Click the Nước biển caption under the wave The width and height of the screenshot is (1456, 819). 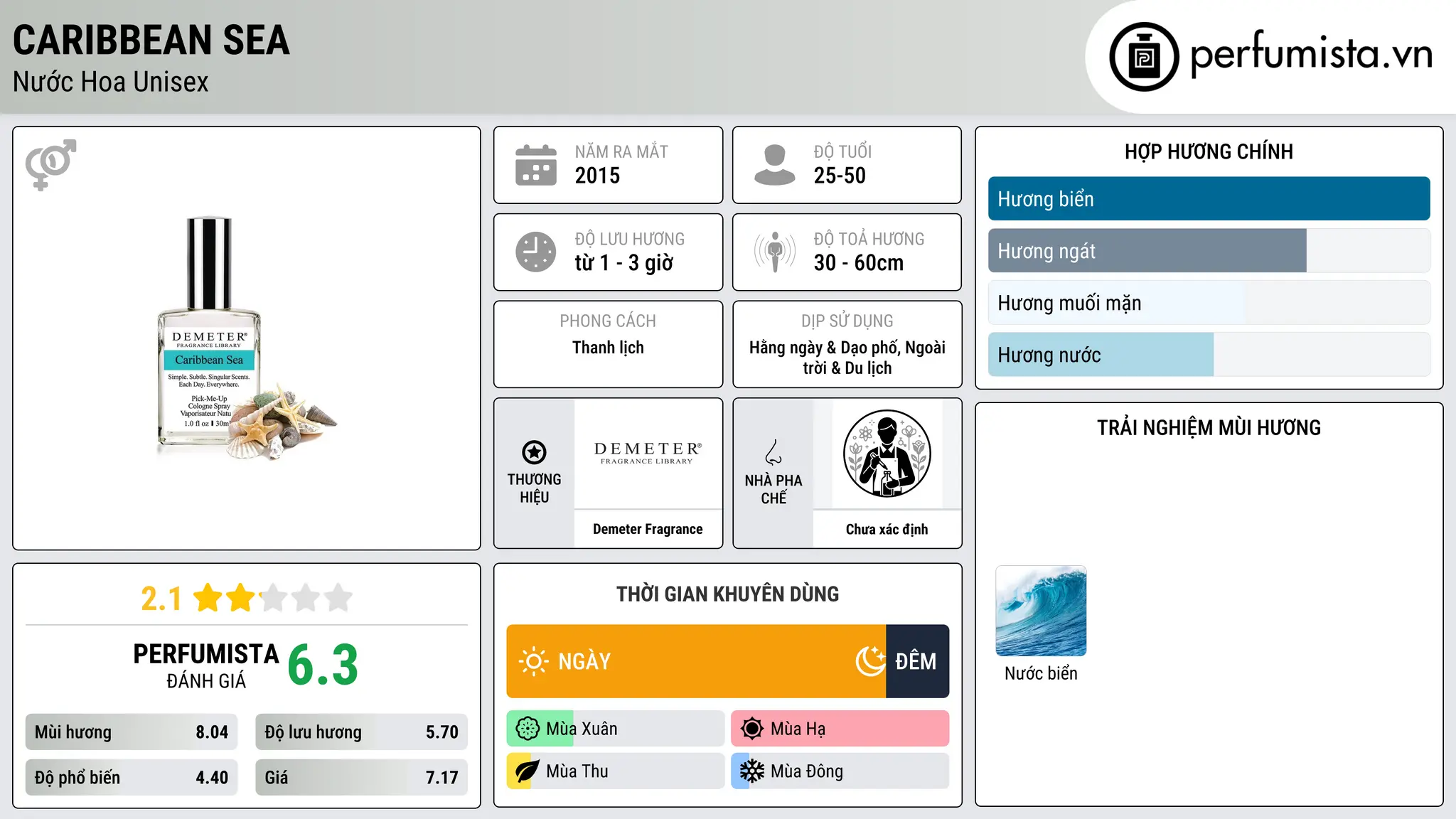pos(1041,673)
